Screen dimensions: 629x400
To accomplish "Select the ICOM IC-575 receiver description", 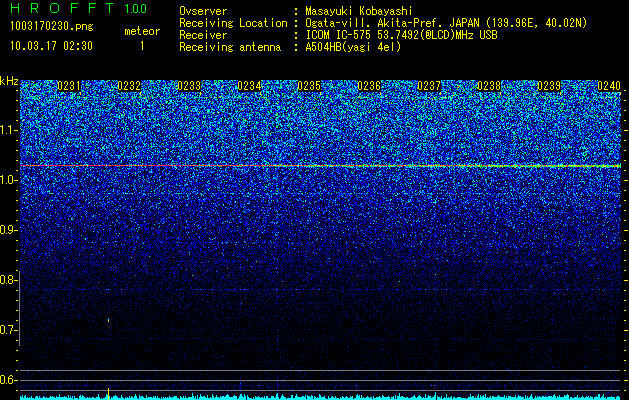I will pyautogui.click(x=401, y=35).
